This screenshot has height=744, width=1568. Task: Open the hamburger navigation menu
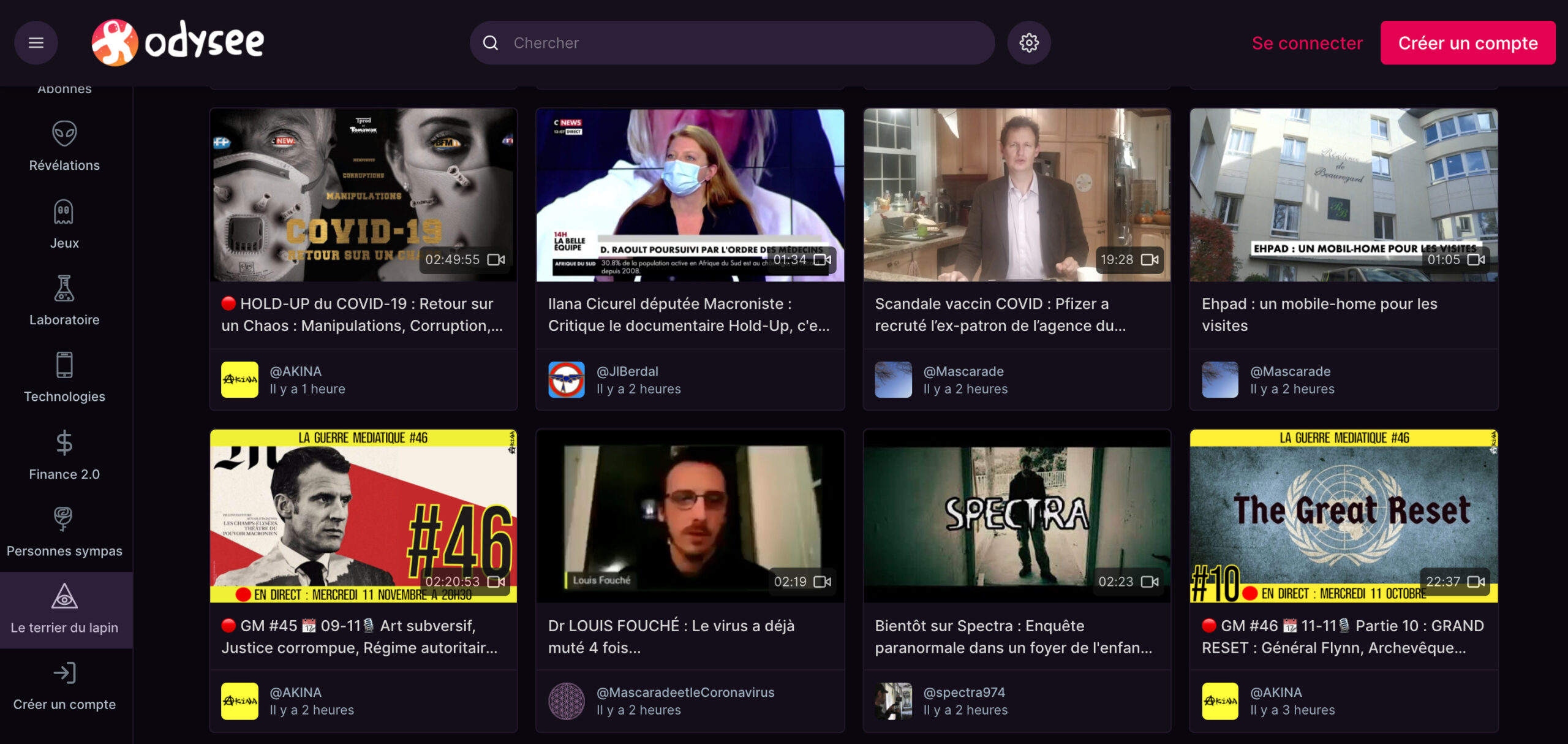point(36,43)
